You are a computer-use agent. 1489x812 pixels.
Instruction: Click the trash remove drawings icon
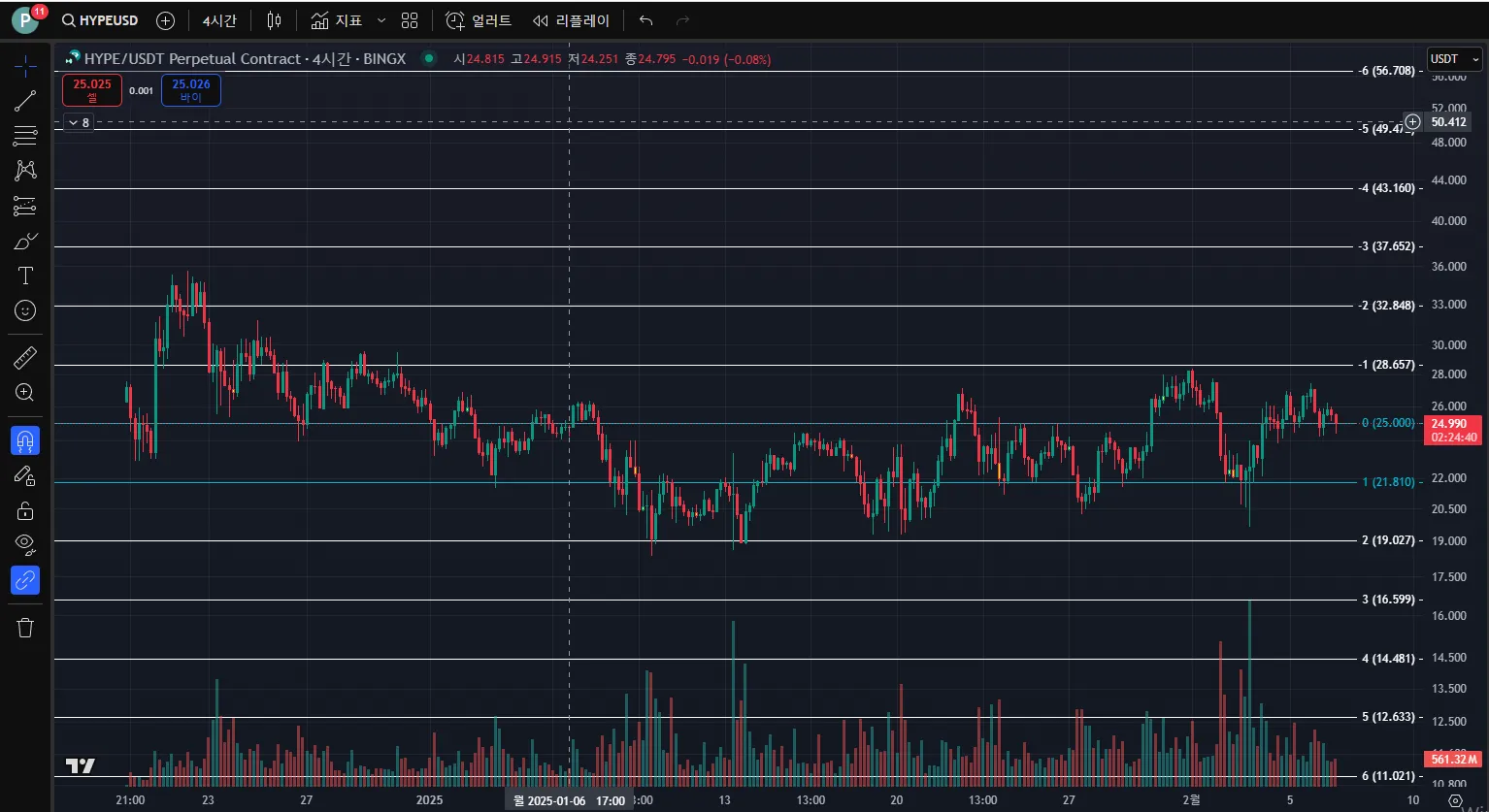[x=25, y=628]
